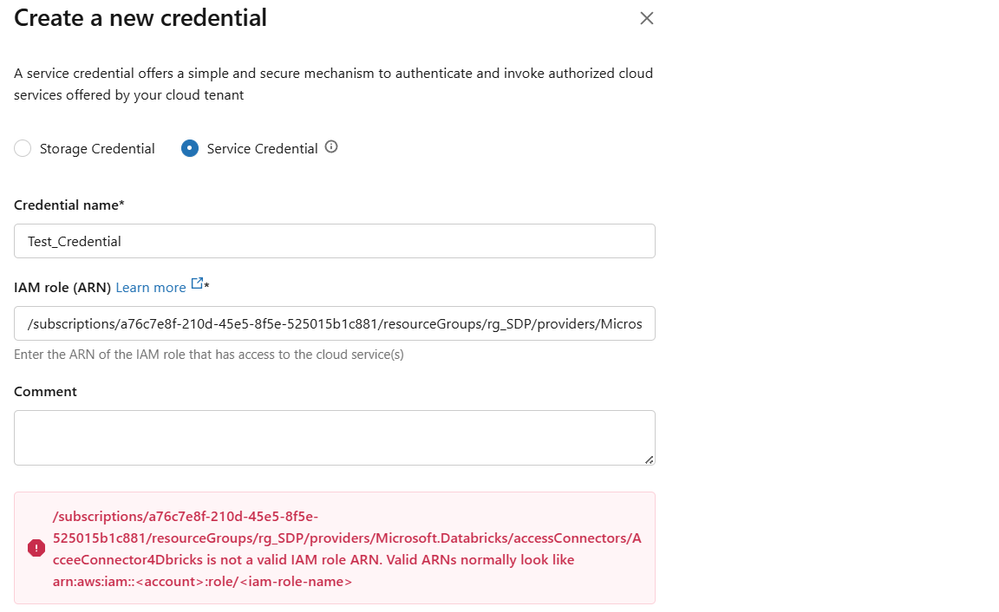999x612 pixels.
Task: Click the Comment text area
Action: click(334, 436)
